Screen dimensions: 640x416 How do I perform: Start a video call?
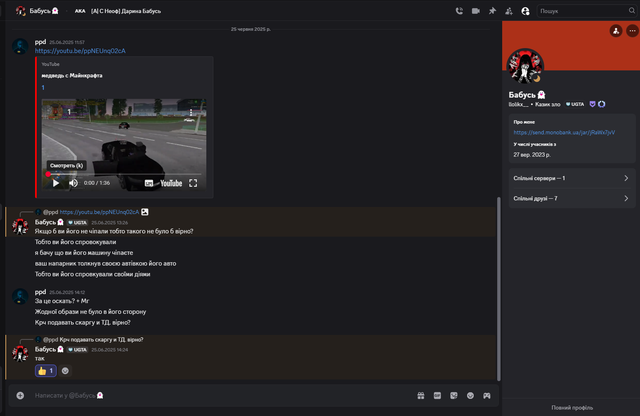pyautogui.click(x=476, y=11)
